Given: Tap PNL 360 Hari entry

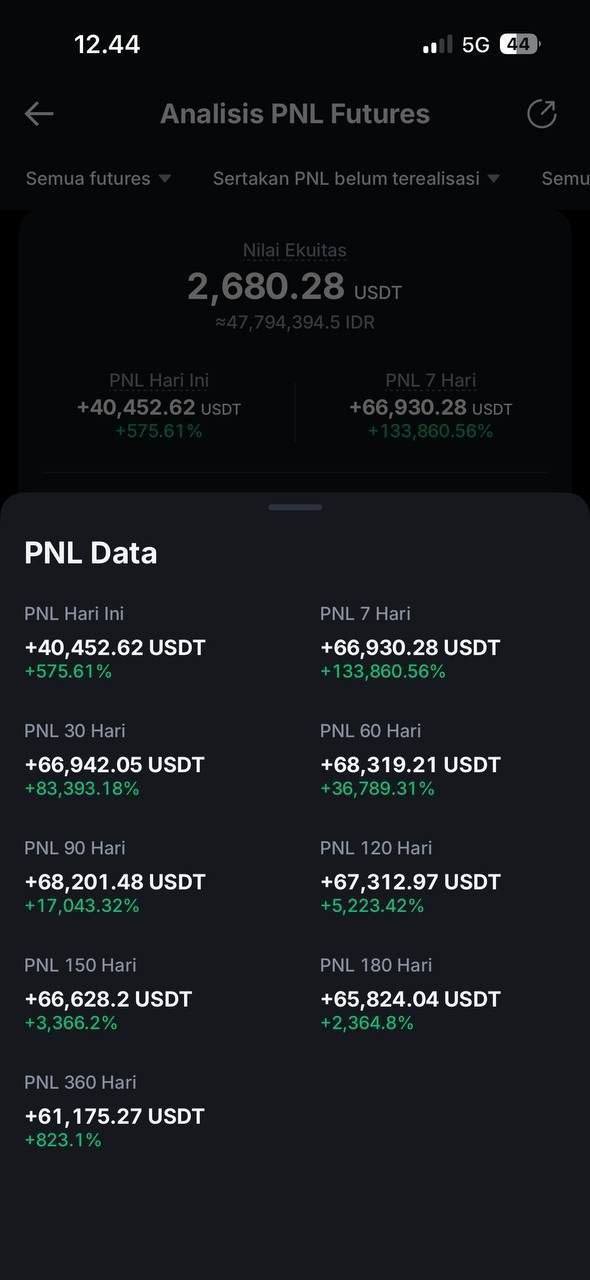Looking at the screenshot, I should coord(114,1111).
